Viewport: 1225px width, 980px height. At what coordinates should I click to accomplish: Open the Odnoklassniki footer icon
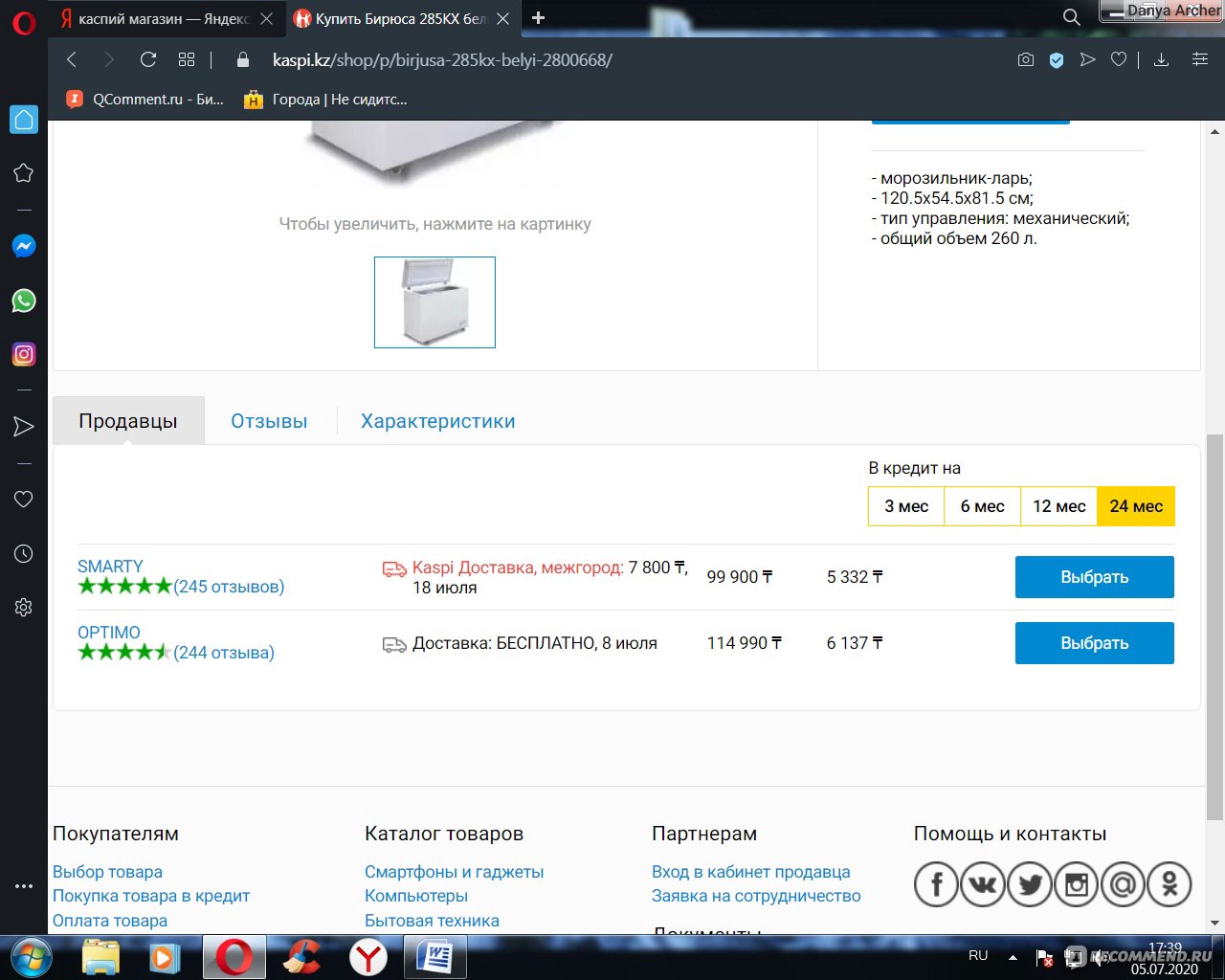[x=1169, y=884]
